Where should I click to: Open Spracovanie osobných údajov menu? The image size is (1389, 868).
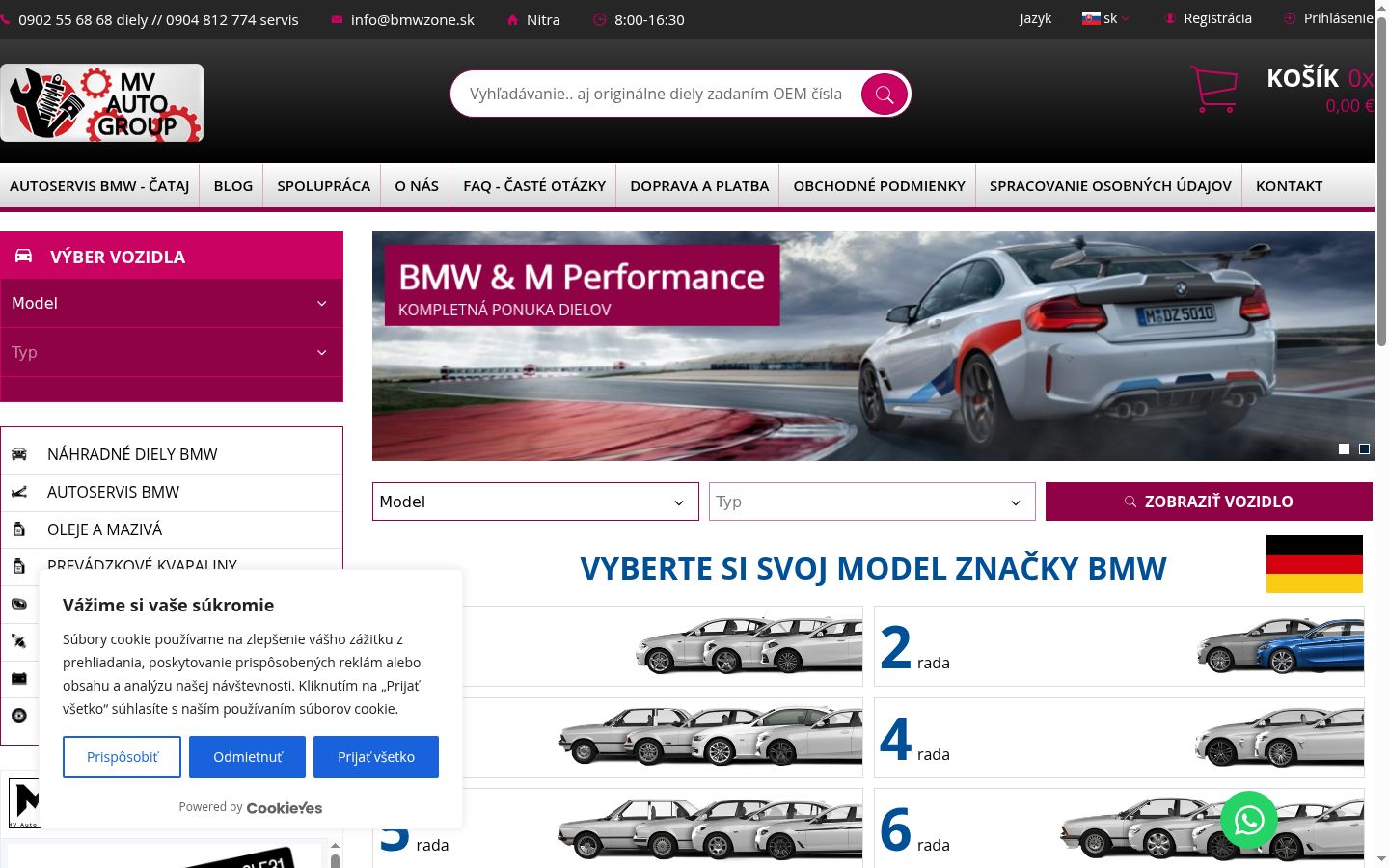pyautogui.click(x=1110, y=186)
